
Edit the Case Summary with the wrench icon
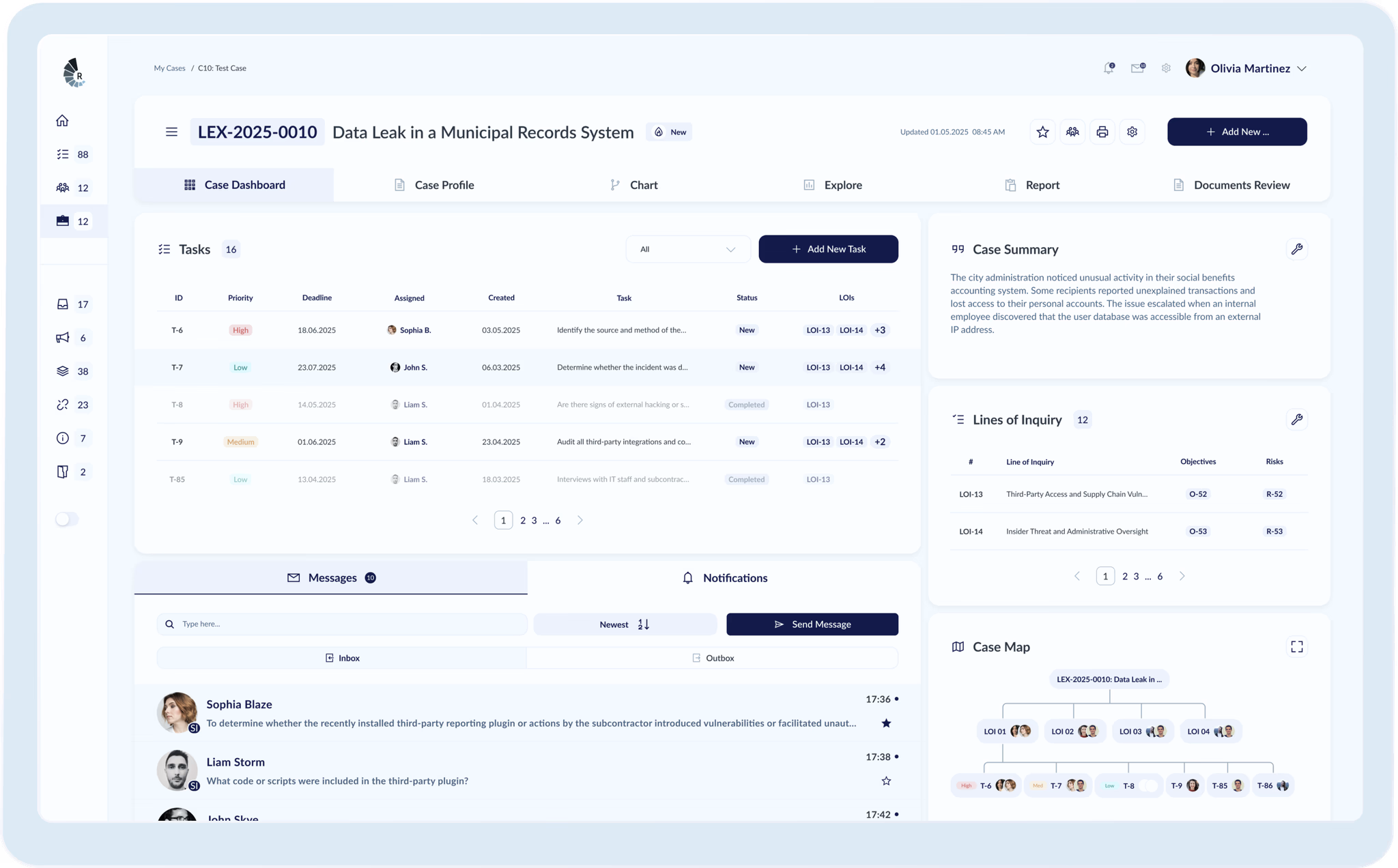coord(1297,249)
